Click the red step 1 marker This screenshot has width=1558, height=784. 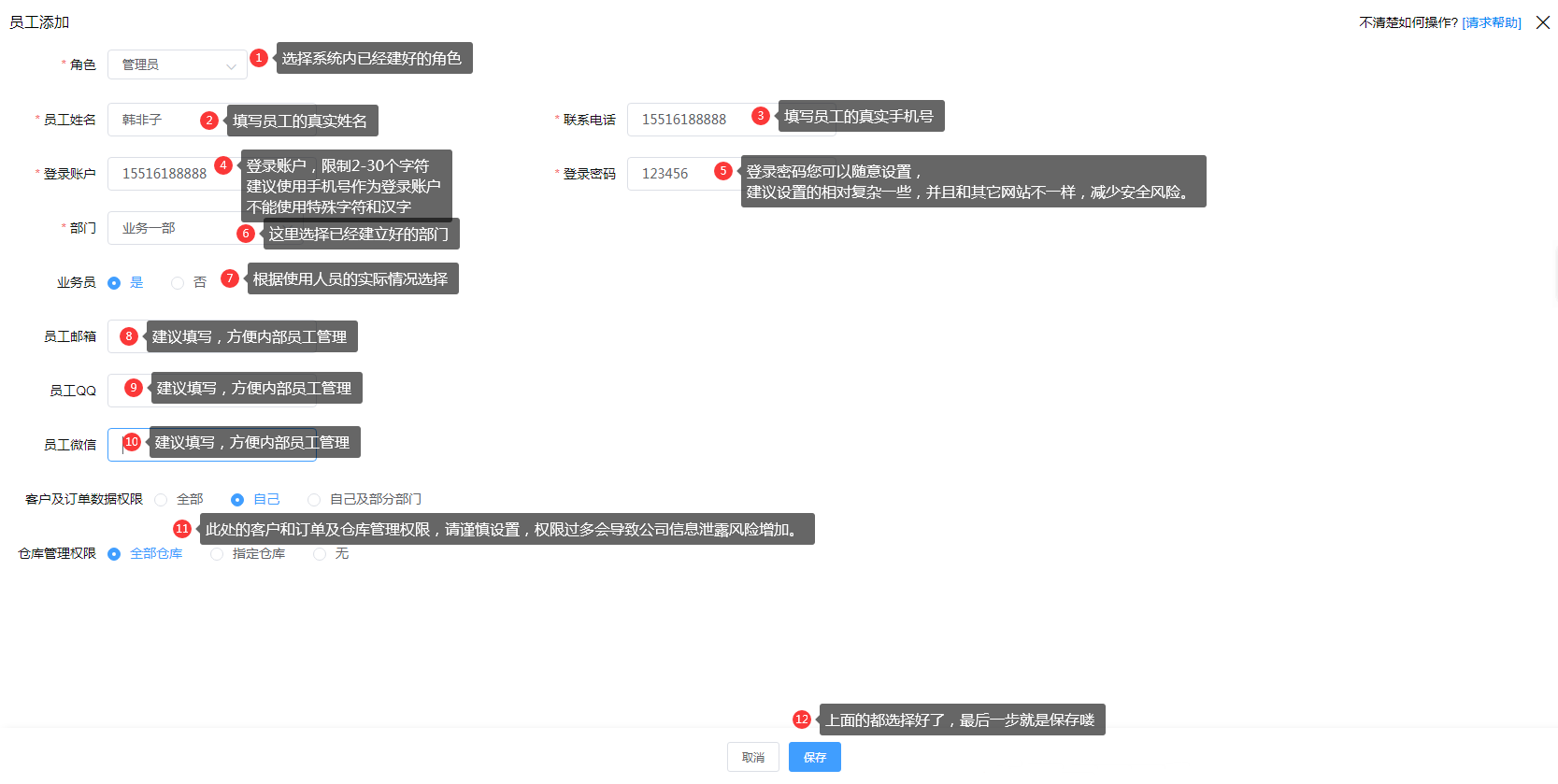click(x=259, y=58)
